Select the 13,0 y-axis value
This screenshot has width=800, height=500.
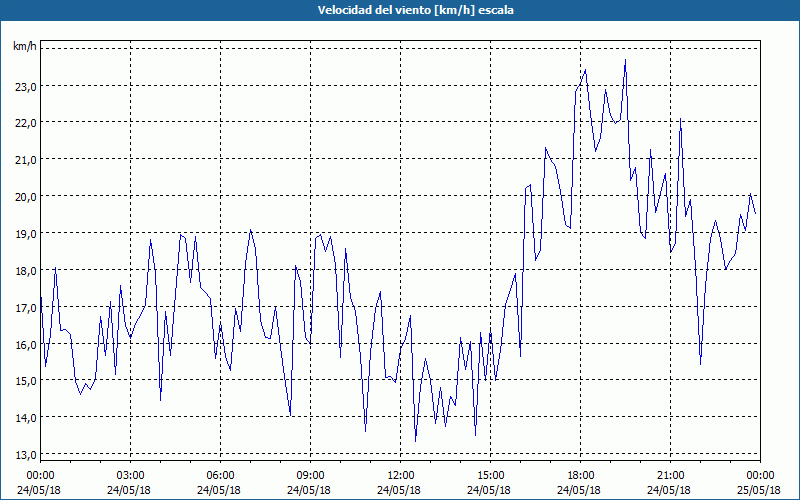[x=27, y=455]
